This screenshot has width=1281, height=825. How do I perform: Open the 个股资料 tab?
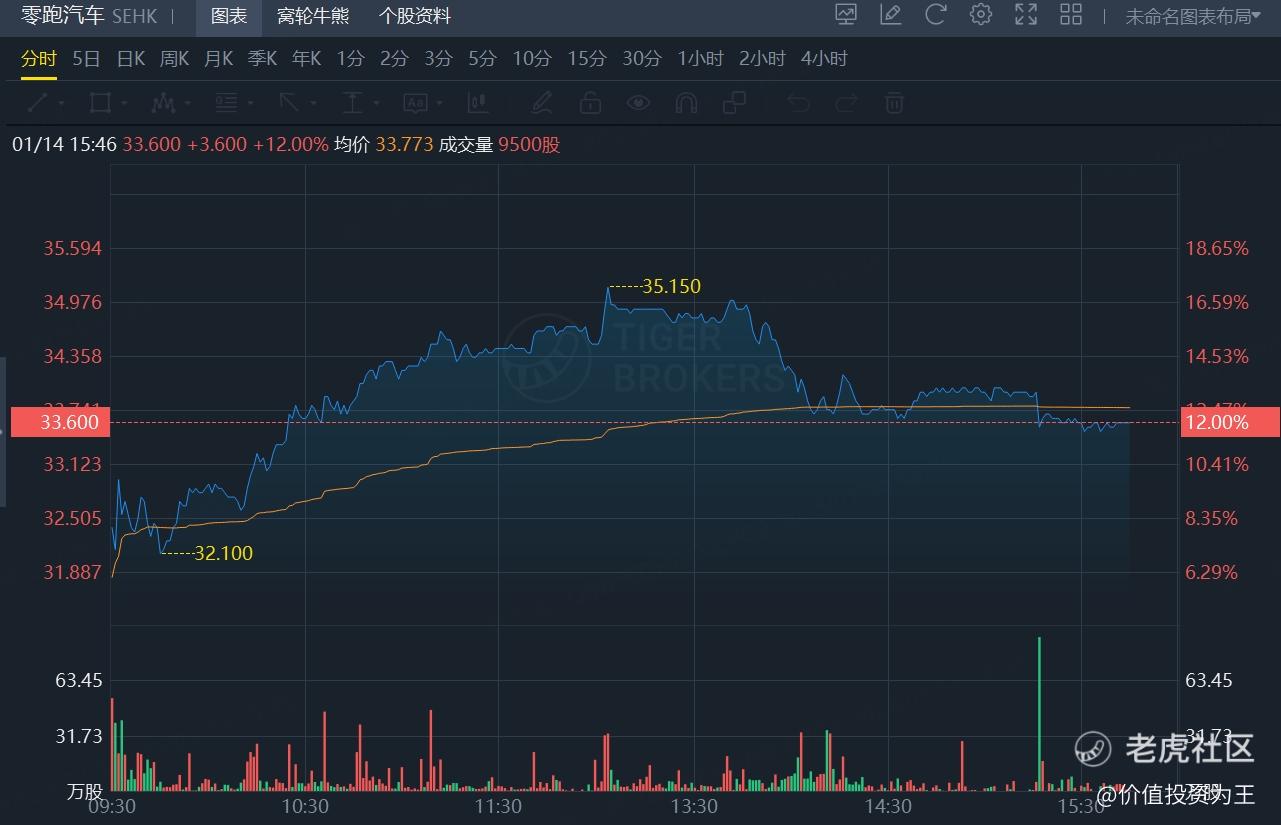click(415, 17)
